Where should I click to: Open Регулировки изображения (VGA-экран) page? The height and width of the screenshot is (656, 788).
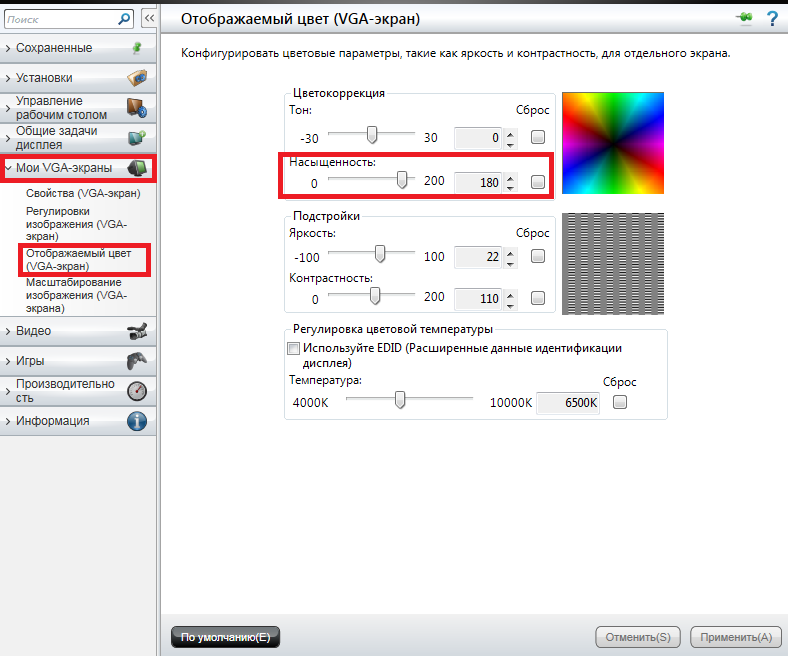coord(76,224)
